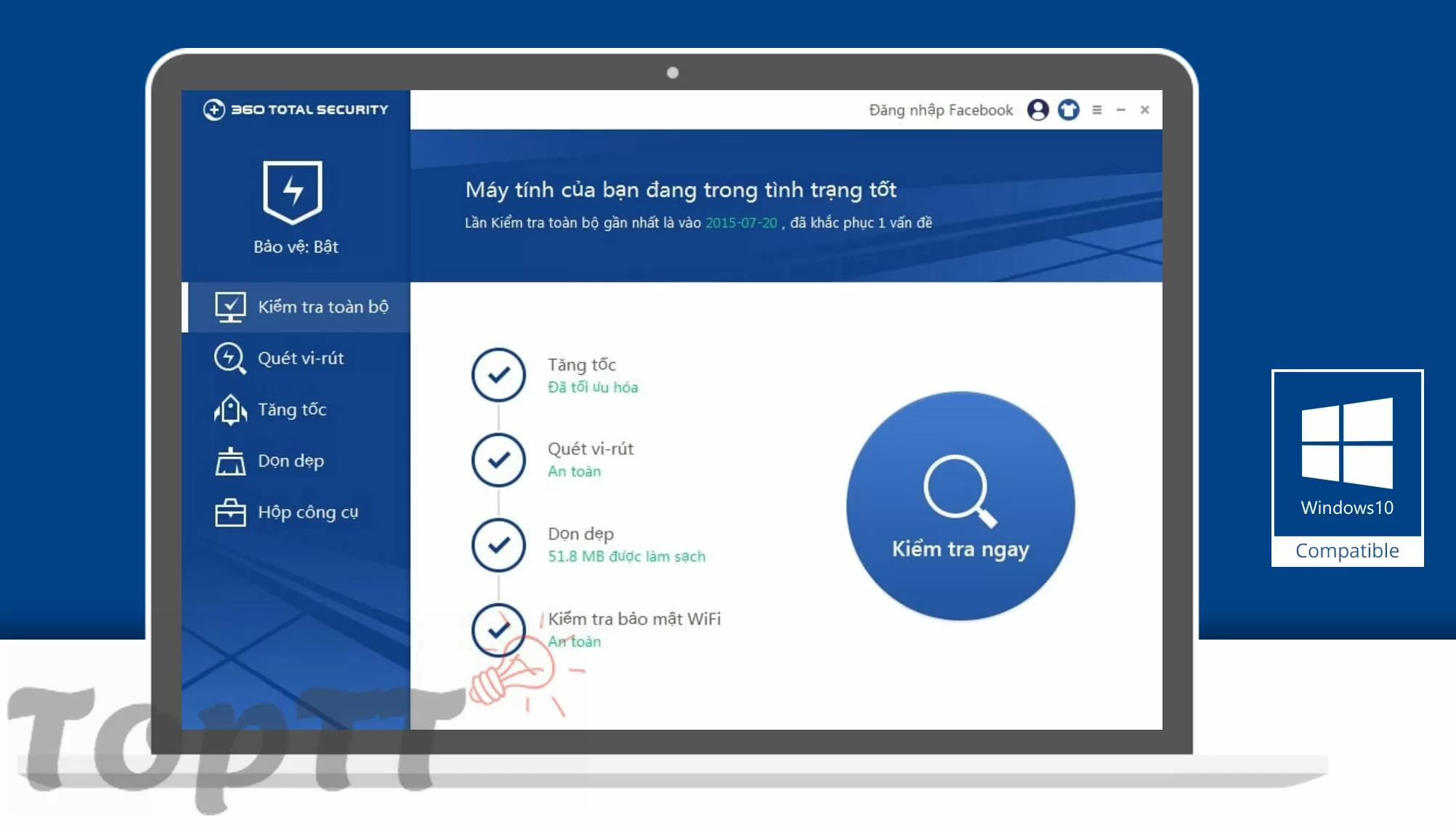
Task: Click the Dọn dẹp checkmark circle
Action: coord(498,545)
